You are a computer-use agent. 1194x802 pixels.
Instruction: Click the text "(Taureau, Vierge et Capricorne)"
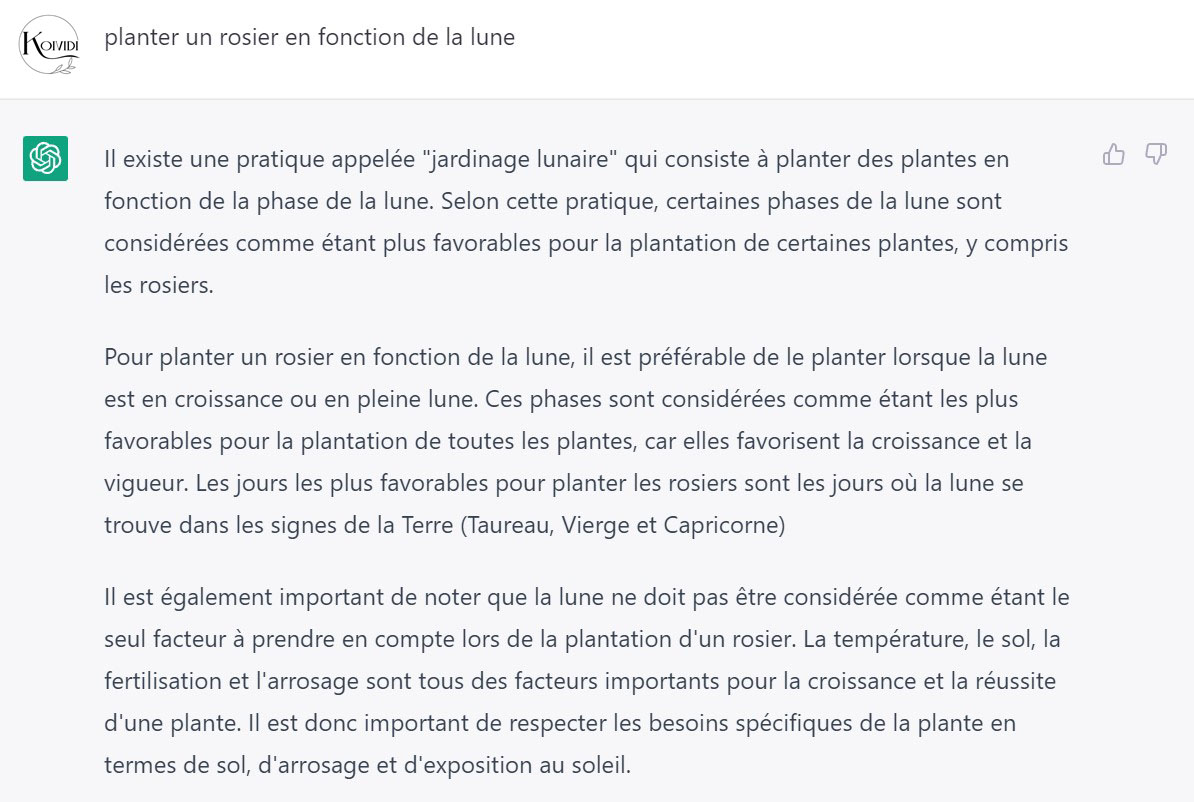click(622, 525)
